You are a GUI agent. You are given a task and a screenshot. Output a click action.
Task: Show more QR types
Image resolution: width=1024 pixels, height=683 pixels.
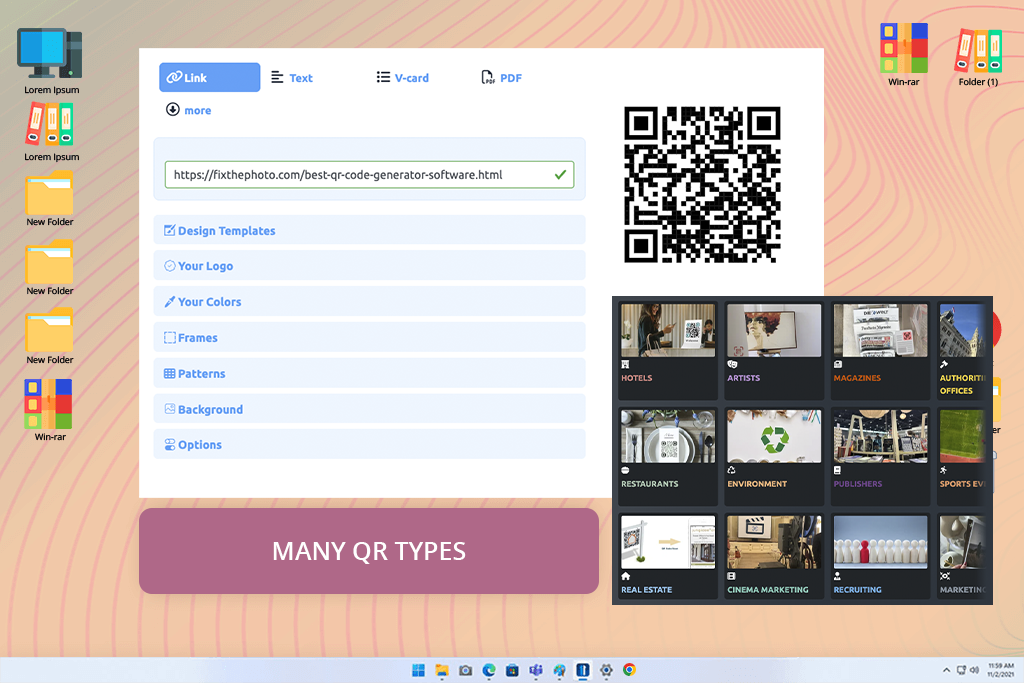point(188,110)
